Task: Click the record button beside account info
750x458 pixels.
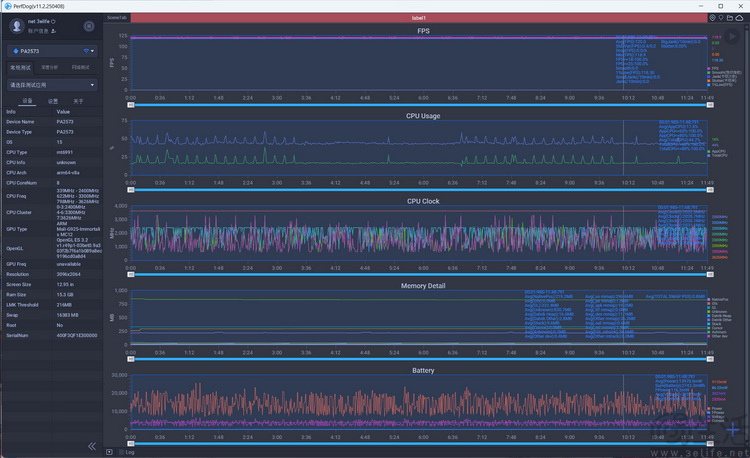Action: (88, 26)
